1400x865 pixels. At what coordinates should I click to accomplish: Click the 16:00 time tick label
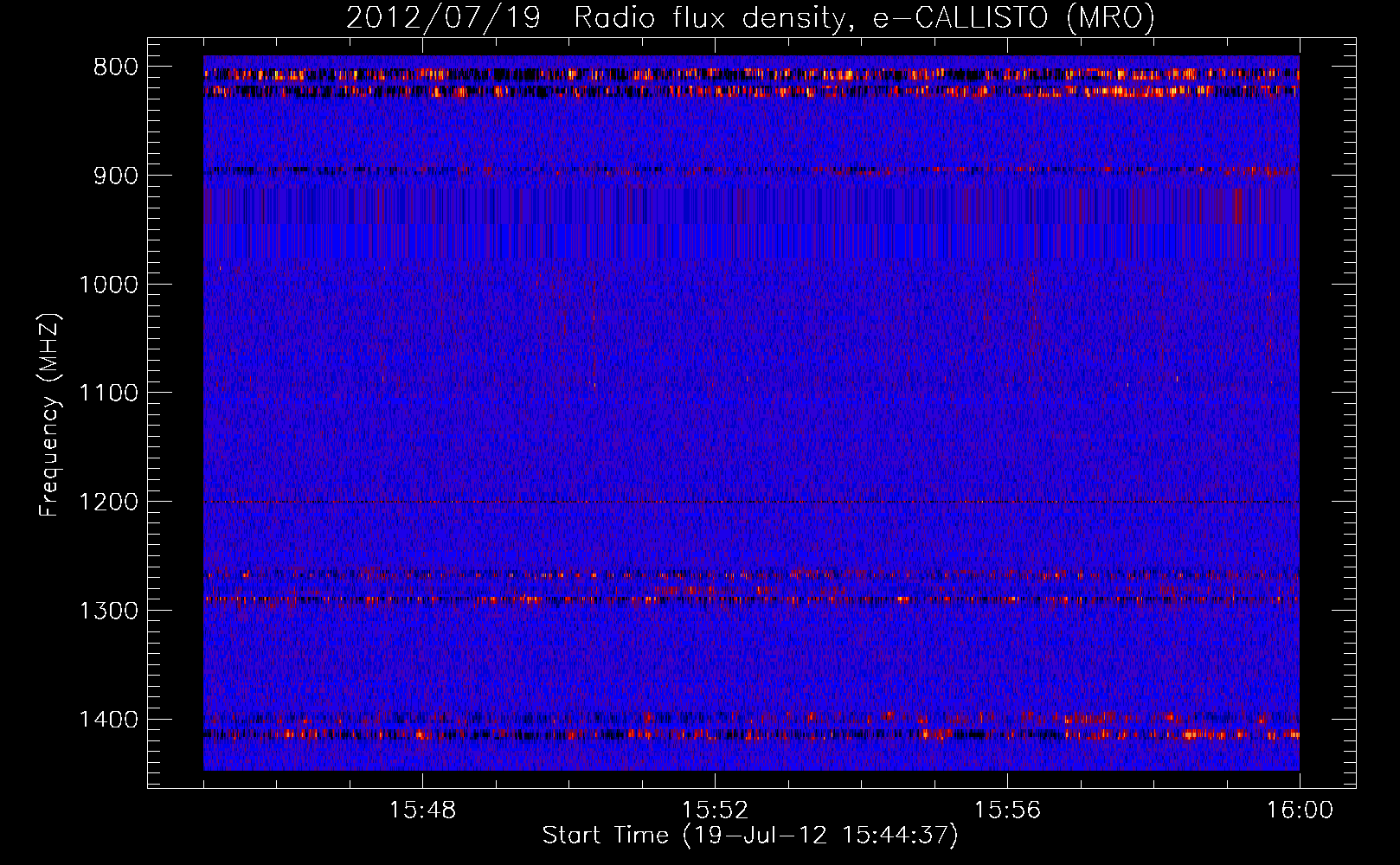click(1300, 811)
